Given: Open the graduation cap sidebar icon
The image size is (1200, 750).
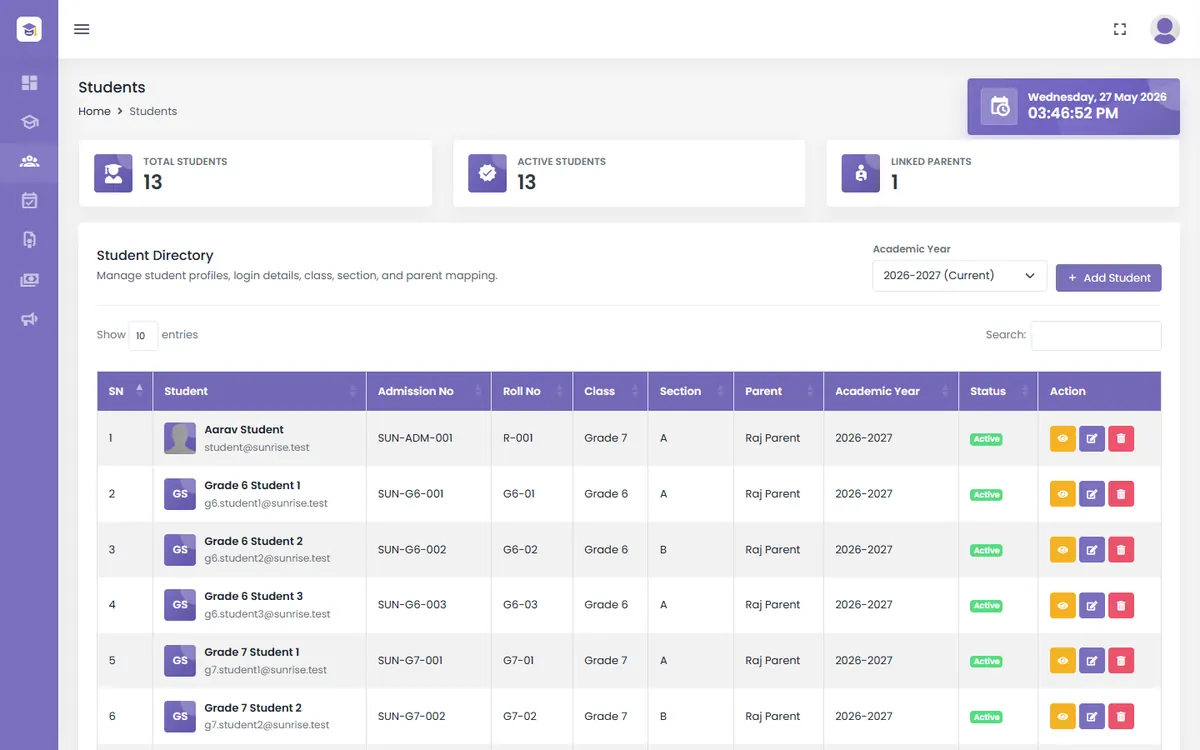Looking at the screenshot, I should (x=29, y=122).
